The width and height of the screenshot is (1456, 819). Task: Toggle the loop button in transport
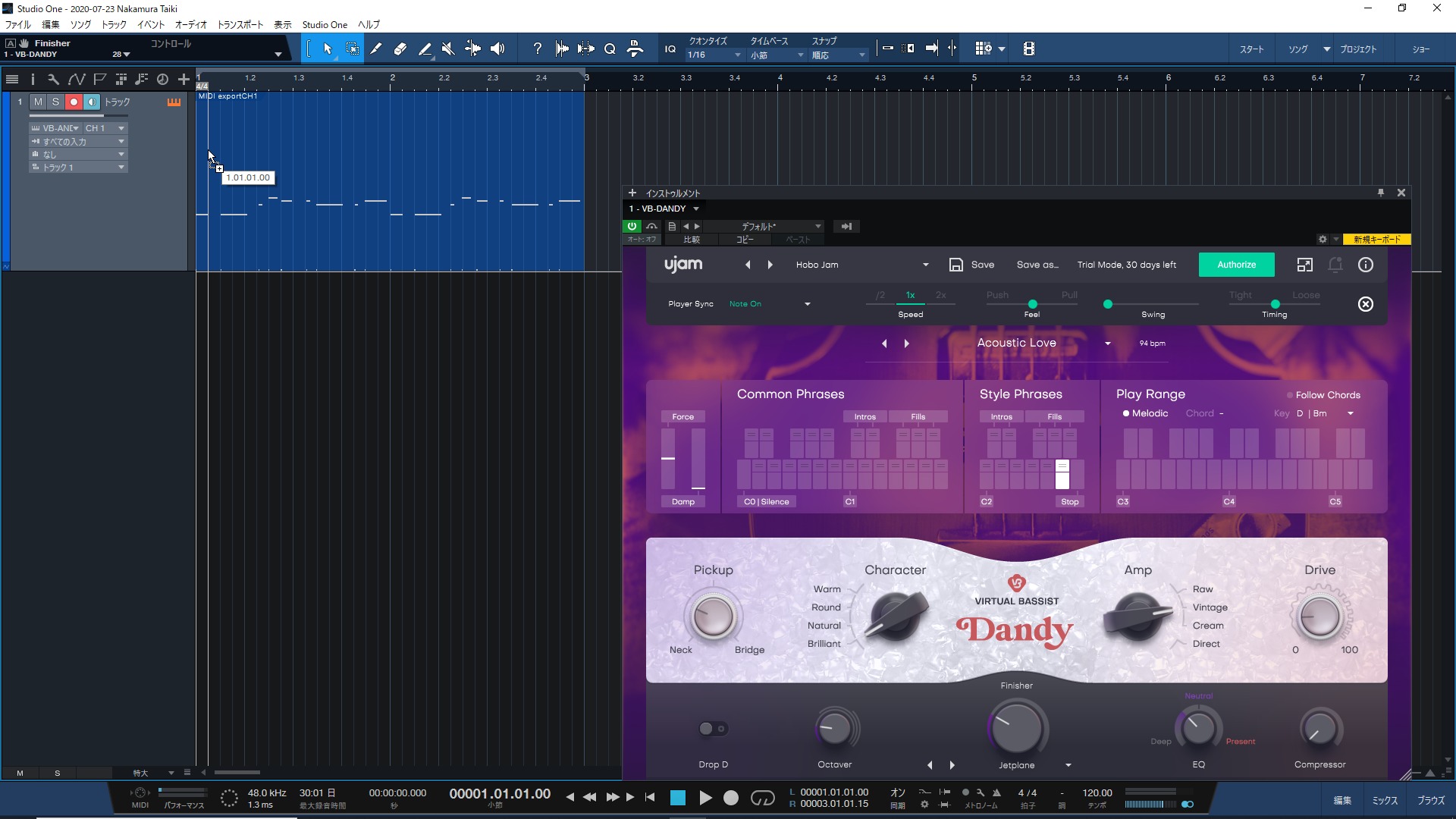(762, 798)
